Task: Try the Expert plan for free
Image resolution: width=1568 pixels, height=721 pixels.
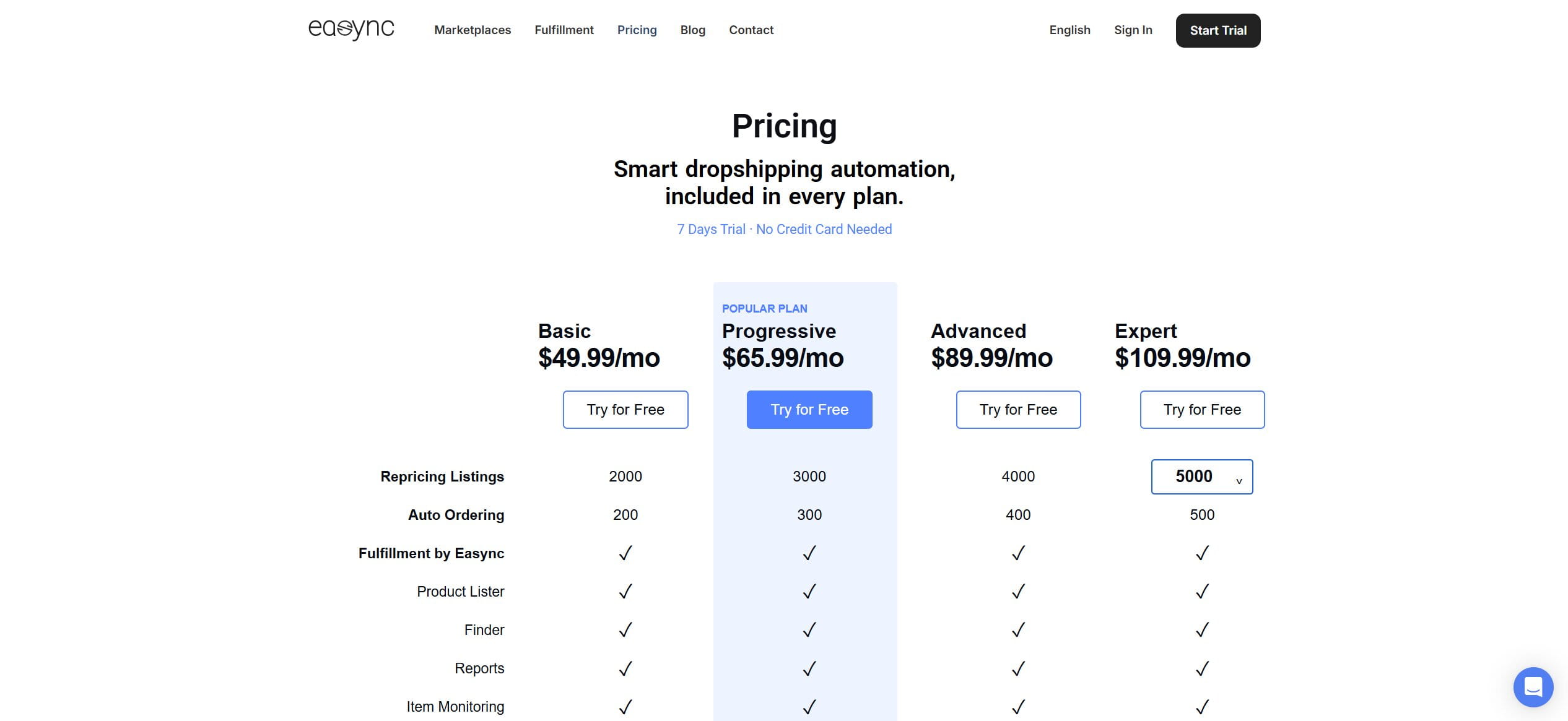Action: [1202, 410]
